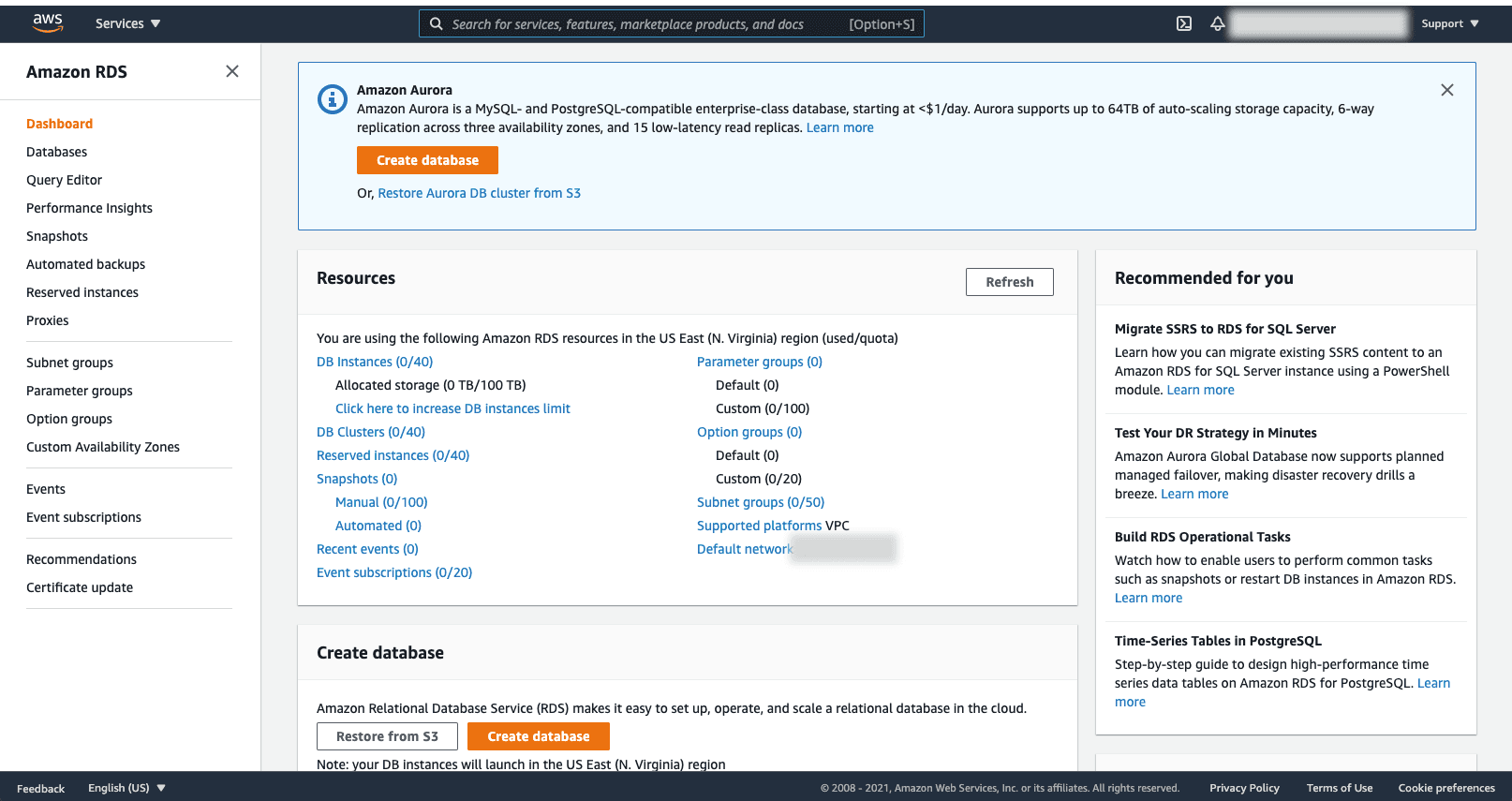Image resolution: width=1512 pixels, height=801 pixels.
Task: Open Parameter groups (0) resource link
Action: [x=760, y=362]
